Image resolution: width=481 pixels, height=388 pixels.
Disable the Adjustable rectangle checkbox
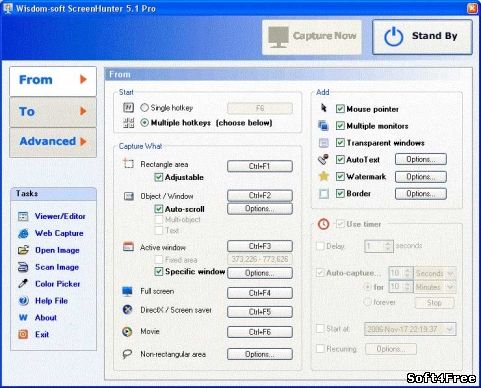(x=159, y=177)
